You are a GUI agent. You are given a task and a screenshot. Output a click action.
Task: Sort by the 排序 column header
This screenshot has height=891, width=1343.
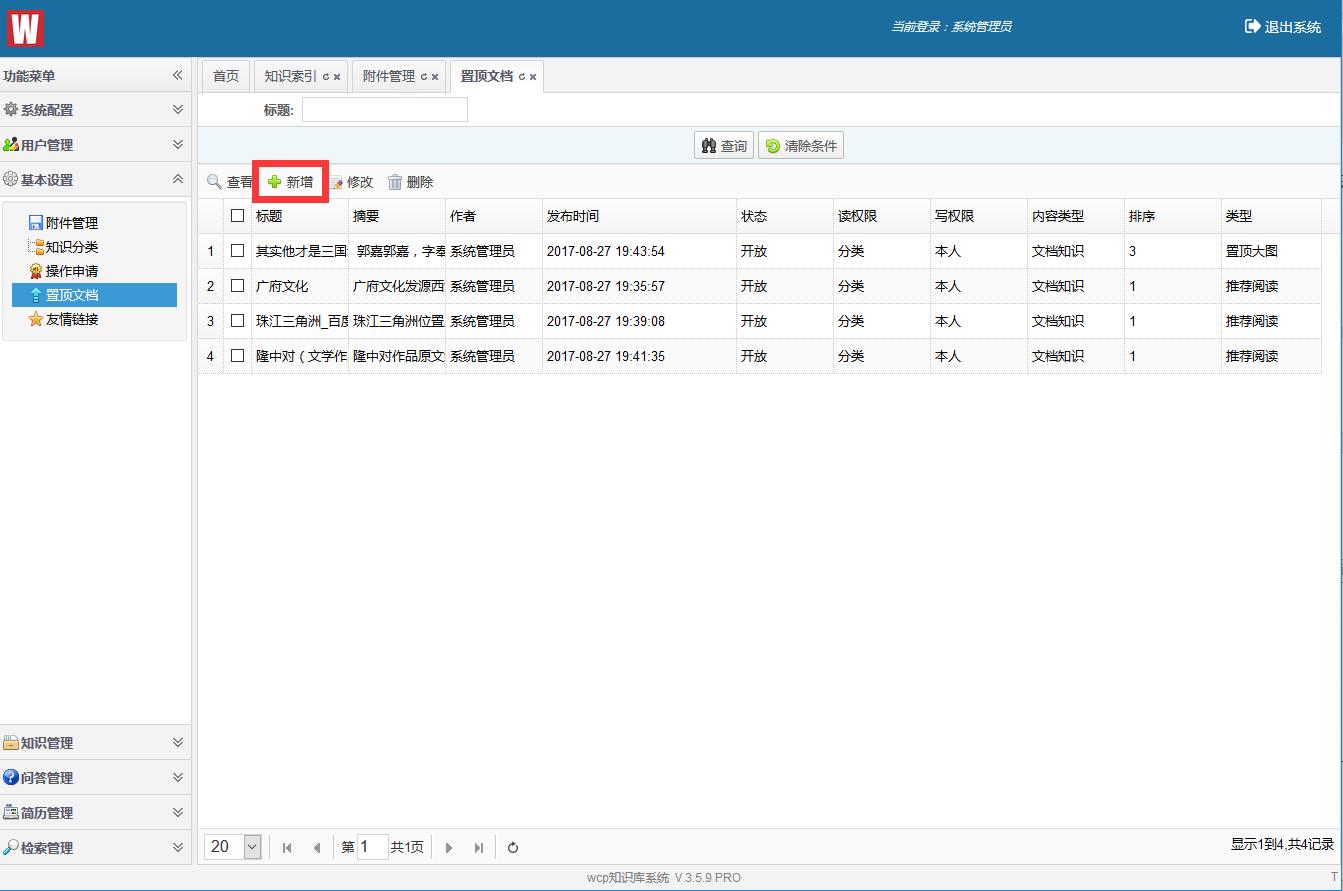[x=1173, y=216]
